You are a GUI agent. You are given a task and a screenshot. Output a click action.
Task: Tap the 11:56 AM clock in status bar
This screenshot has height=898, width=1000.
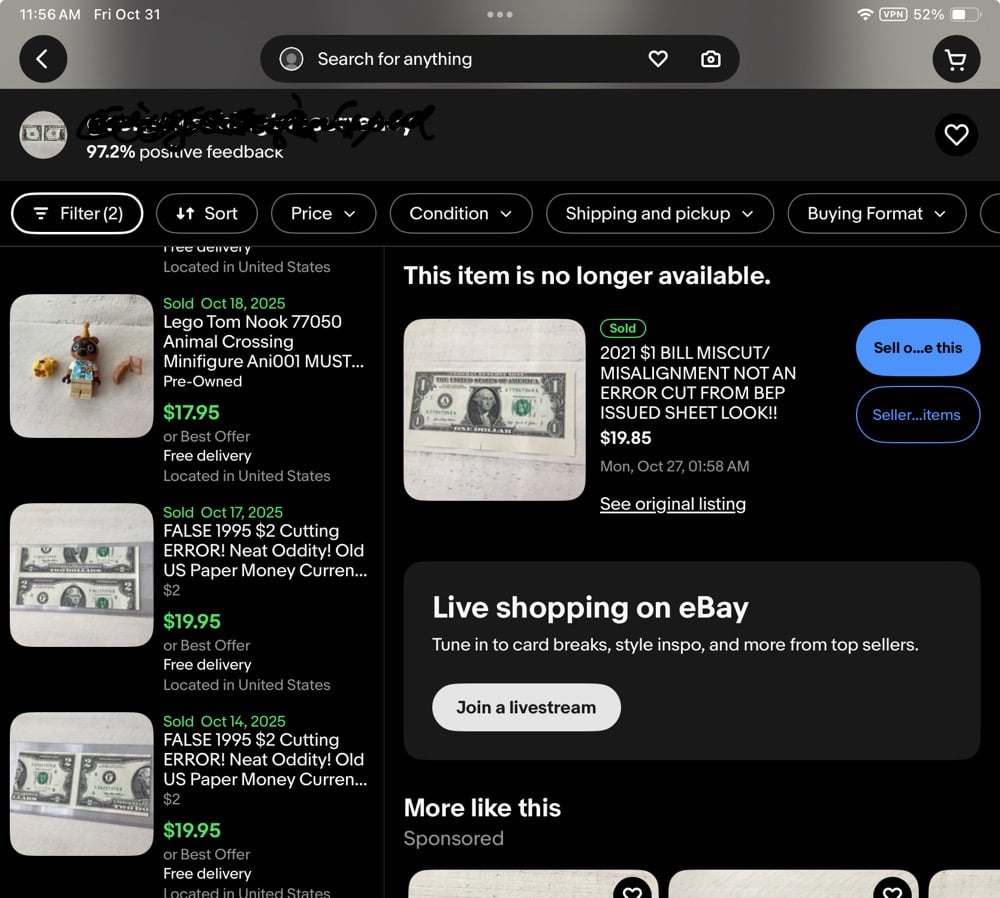pos(50,14)
